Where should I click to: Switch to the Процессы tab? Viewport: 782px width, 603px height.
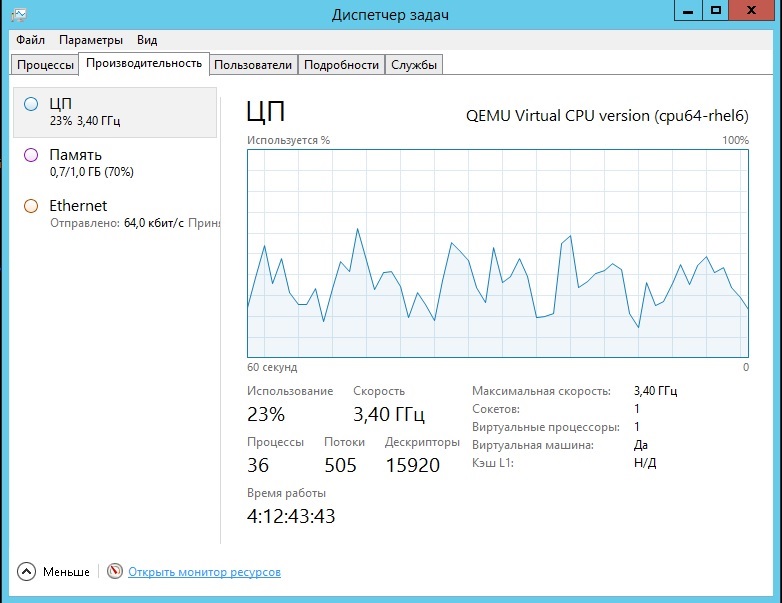pos(45,65)
